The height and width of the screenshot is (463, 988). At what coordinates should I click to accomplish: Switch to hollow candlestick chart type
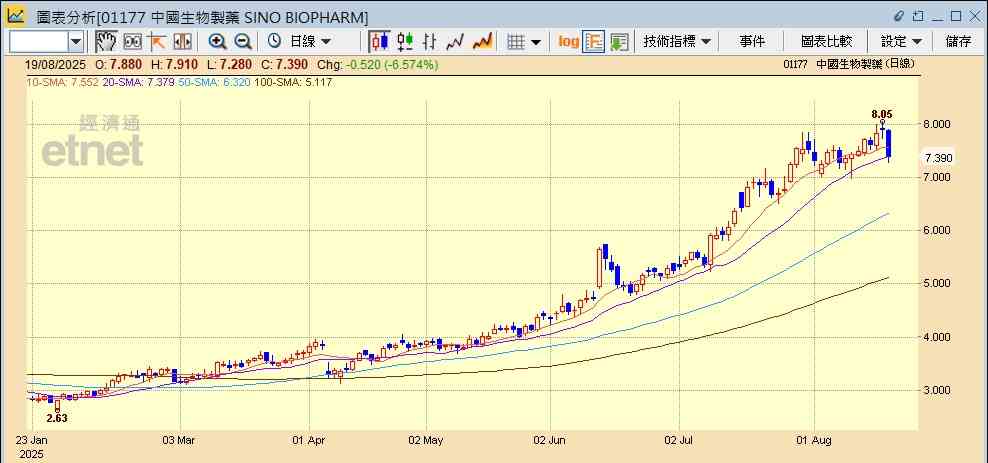click(x=405, y=42)
